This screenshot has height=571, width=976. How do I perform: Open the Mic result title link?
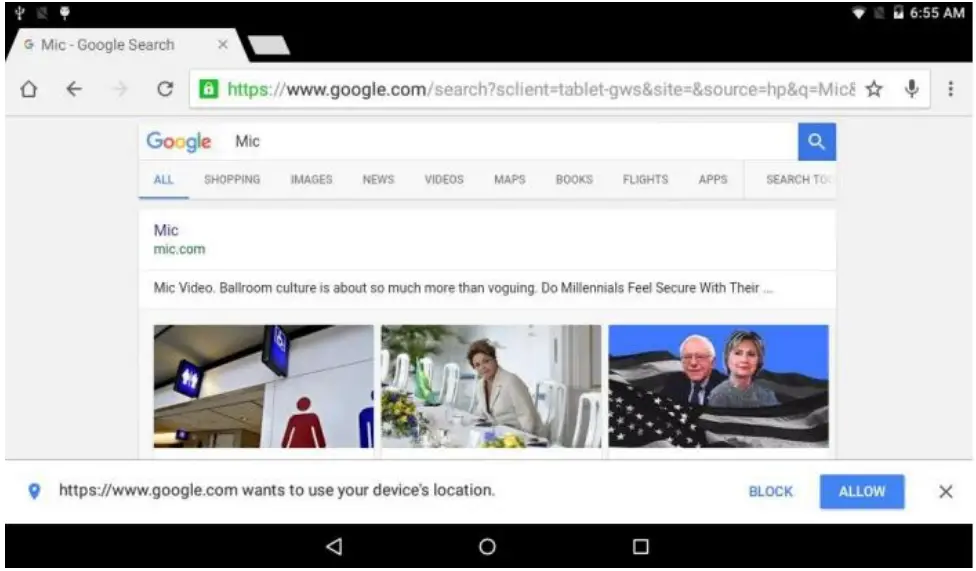coord(166,230)
